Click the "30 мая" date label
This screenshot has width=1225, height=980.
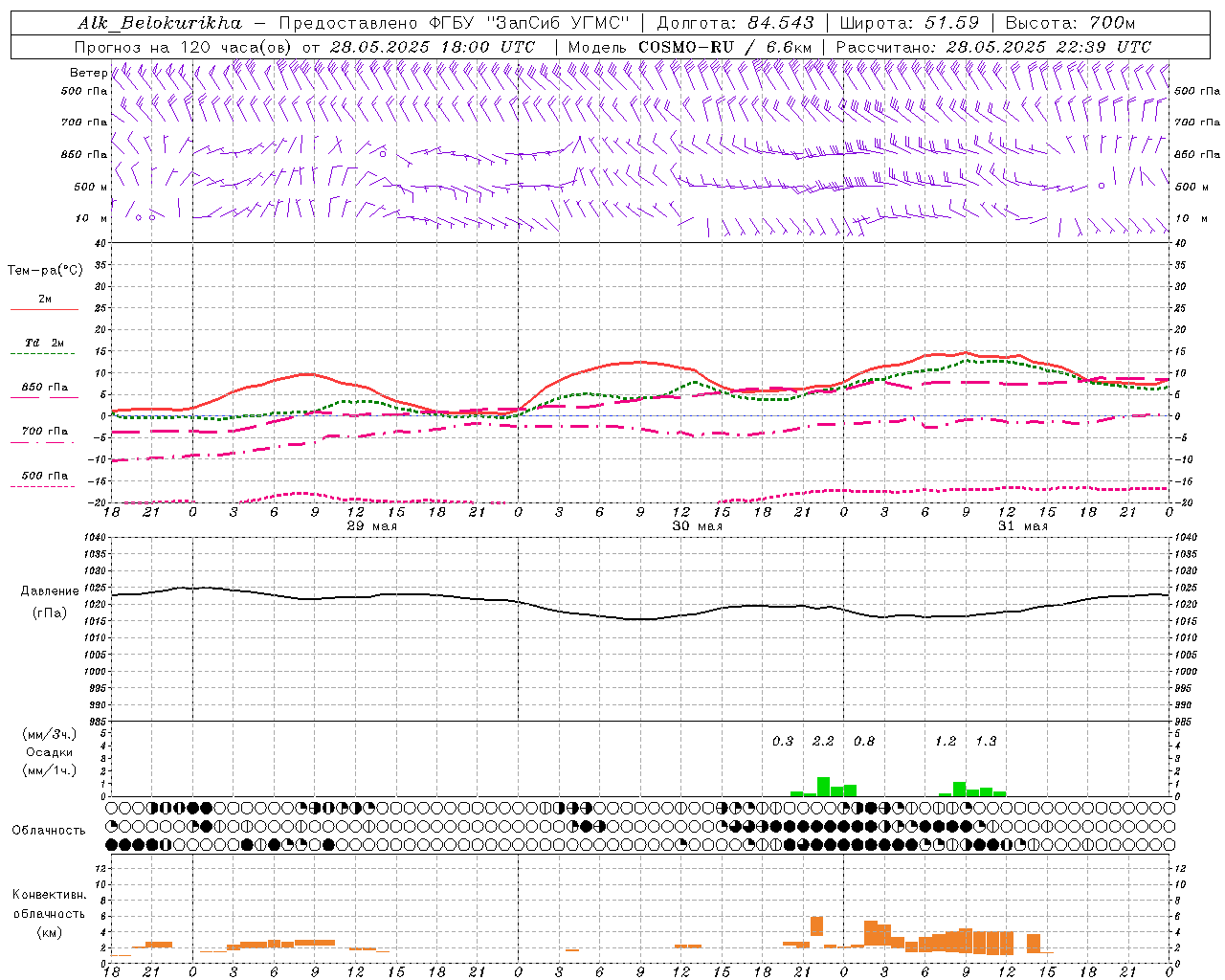tap(697, 526)
